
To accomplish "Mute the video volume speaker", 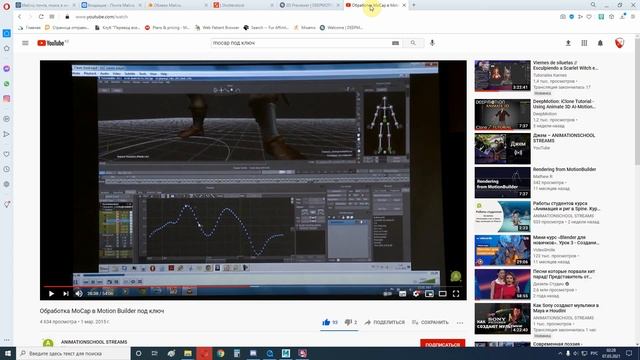I will pyautogui.click(x=79, y=293).
